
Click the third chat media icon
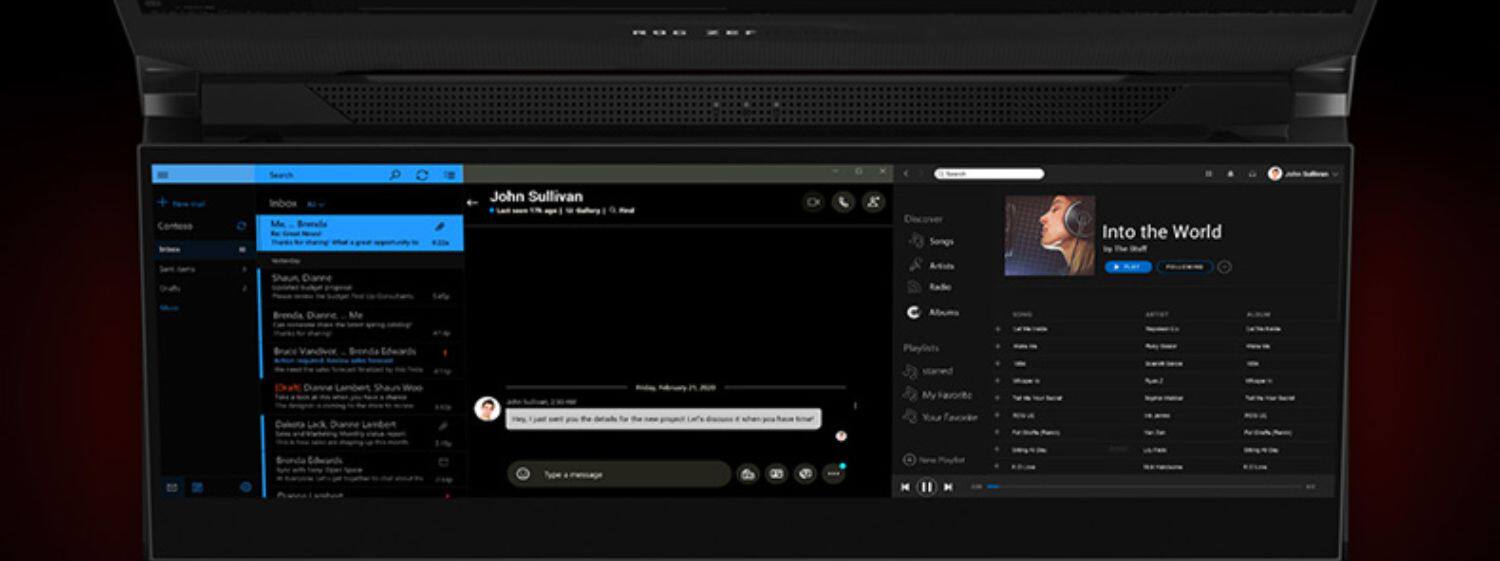[805, 474]
